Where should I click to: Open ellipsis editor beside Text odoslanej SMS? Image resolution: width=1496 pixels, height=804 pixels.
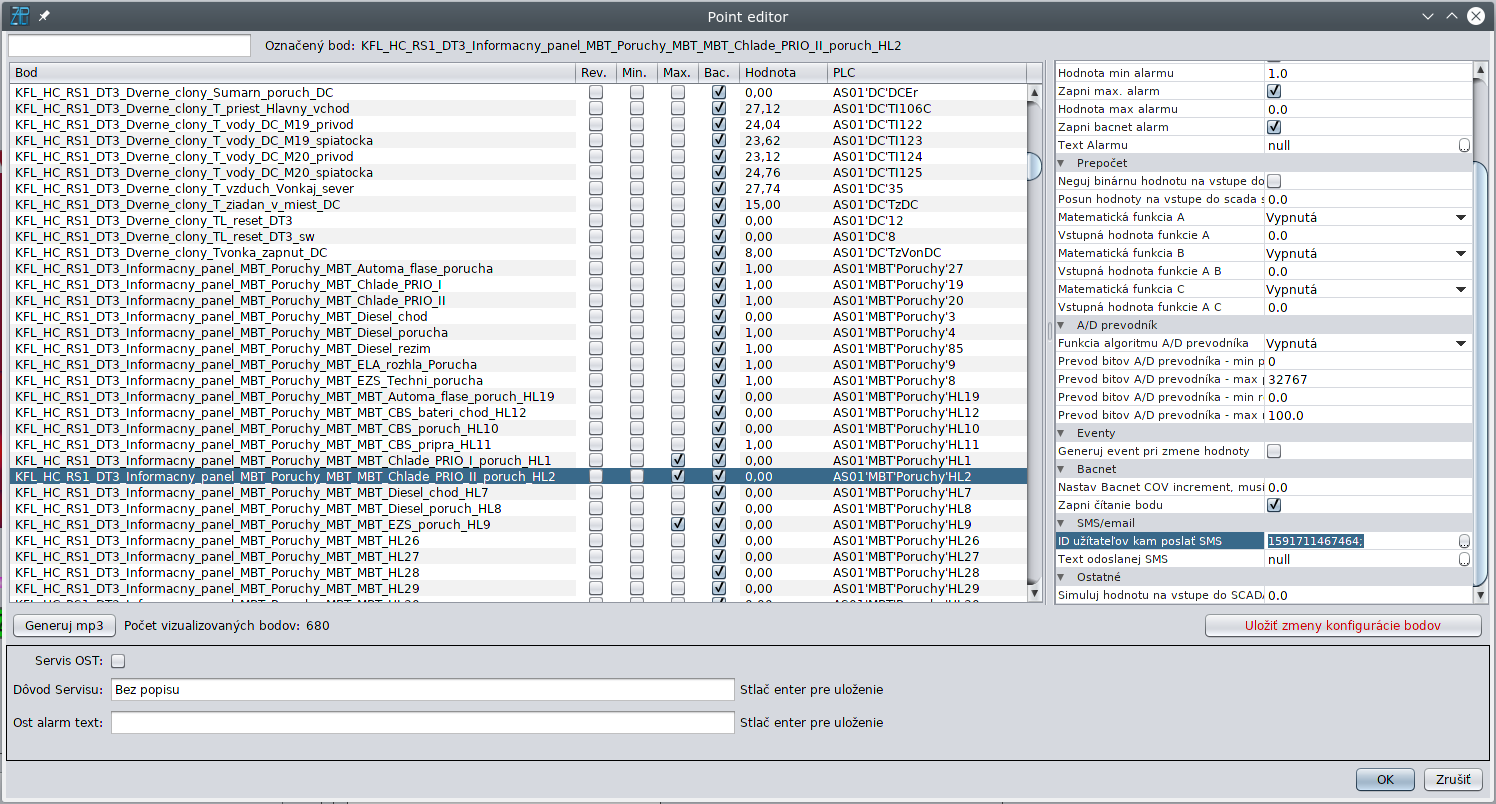click(1464, 559)
